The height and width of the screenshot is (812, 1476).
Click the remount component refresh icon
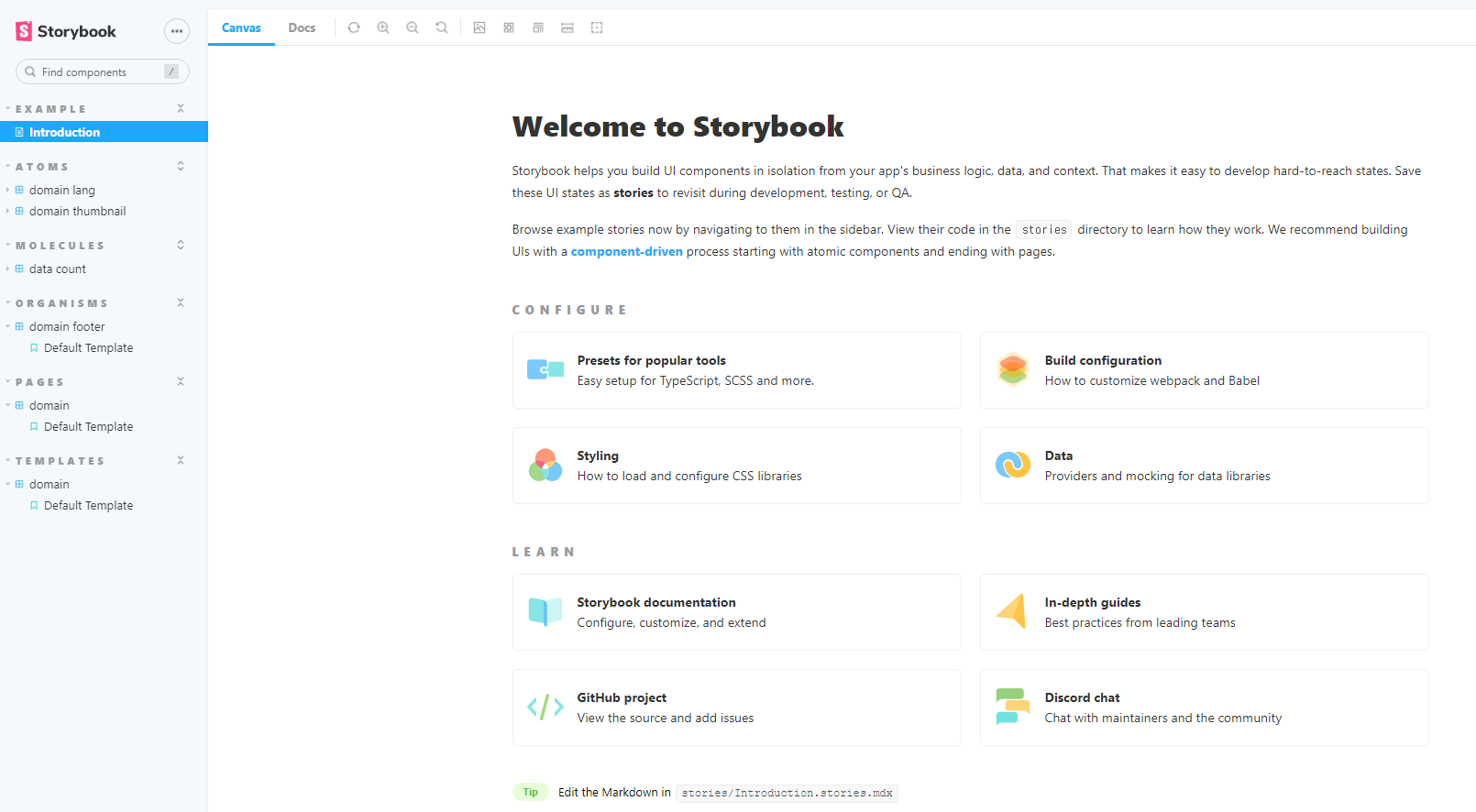(x=354, y=27)
